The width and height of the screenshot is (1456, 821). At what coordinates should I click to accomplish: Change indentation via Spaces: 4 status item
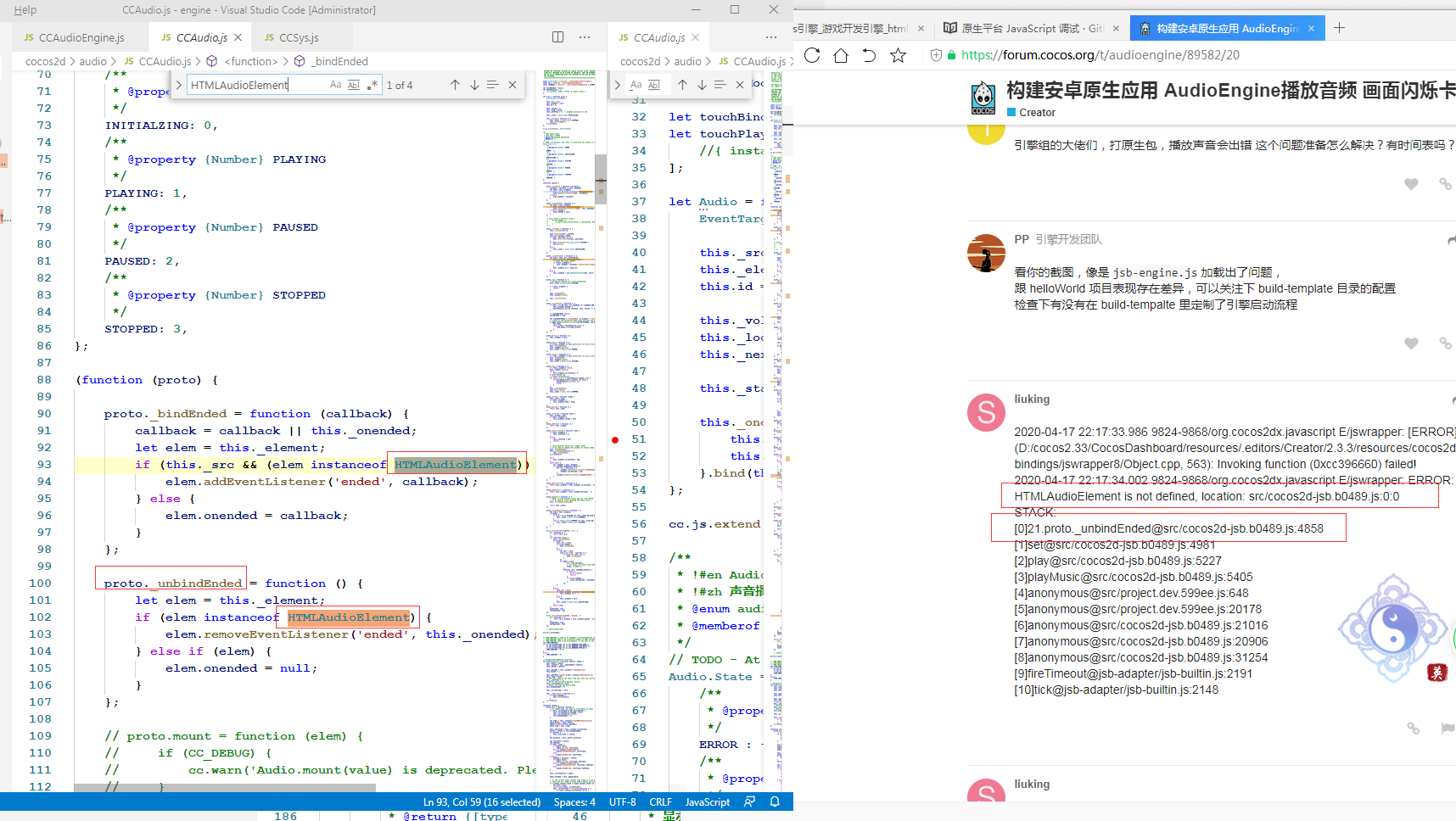click(x=574, y=802)
